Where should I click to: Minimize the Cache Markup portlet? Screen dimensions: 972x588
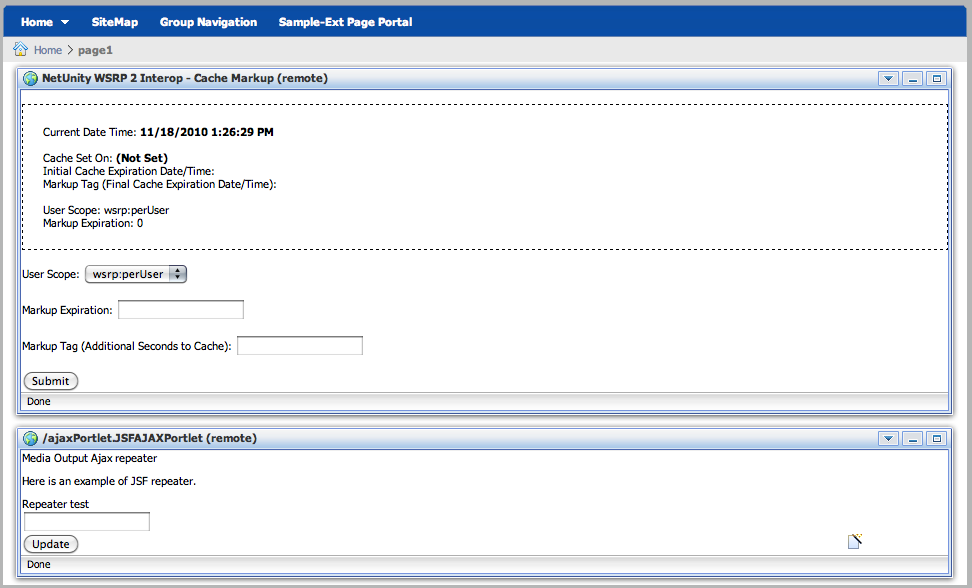(912, 78)
